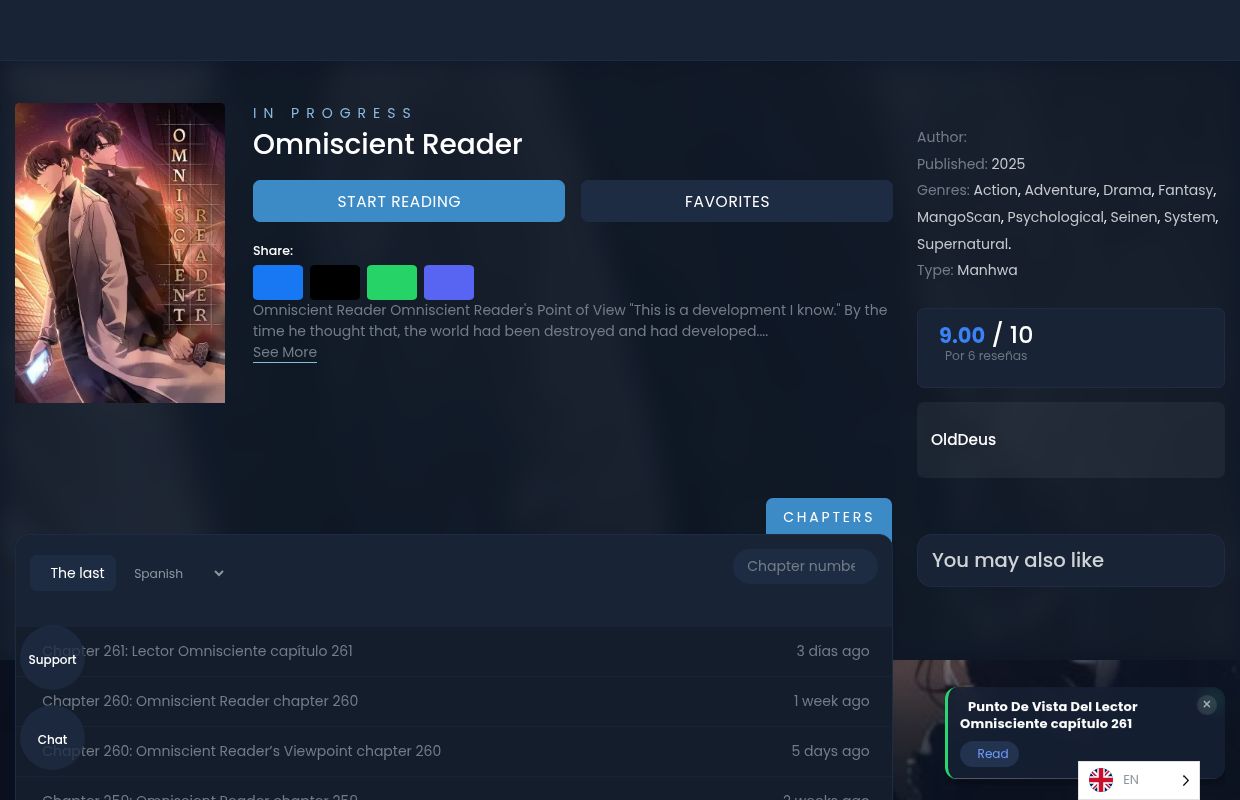1240x800 pixels.
Task: Click the '5 days ago' timestamp
Action: tap(830, 751)
